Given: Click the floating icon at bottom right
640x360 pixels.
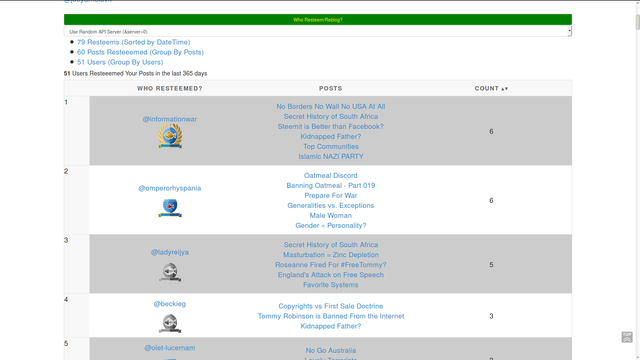Looking at the screenshot, I should tap(627, 337).
